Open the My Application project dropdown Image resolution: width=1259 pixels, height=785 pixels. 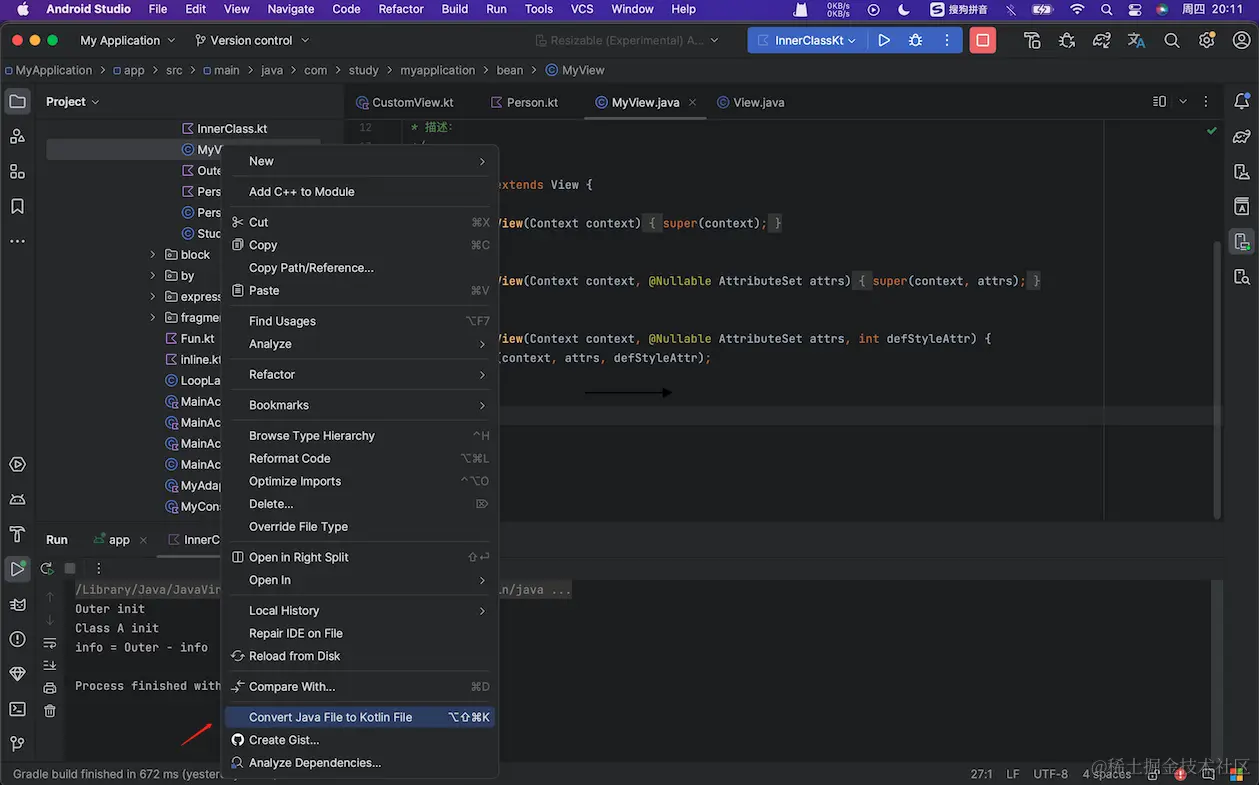tap(127, 40)
